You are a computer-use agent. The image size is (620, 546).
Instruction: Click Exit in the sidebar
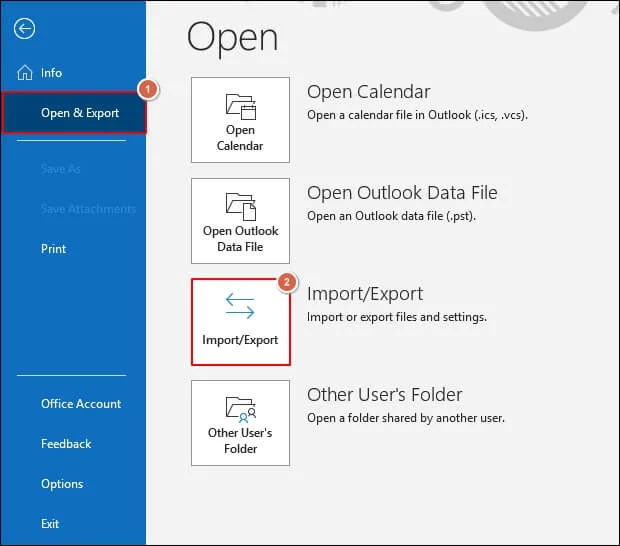50,524
